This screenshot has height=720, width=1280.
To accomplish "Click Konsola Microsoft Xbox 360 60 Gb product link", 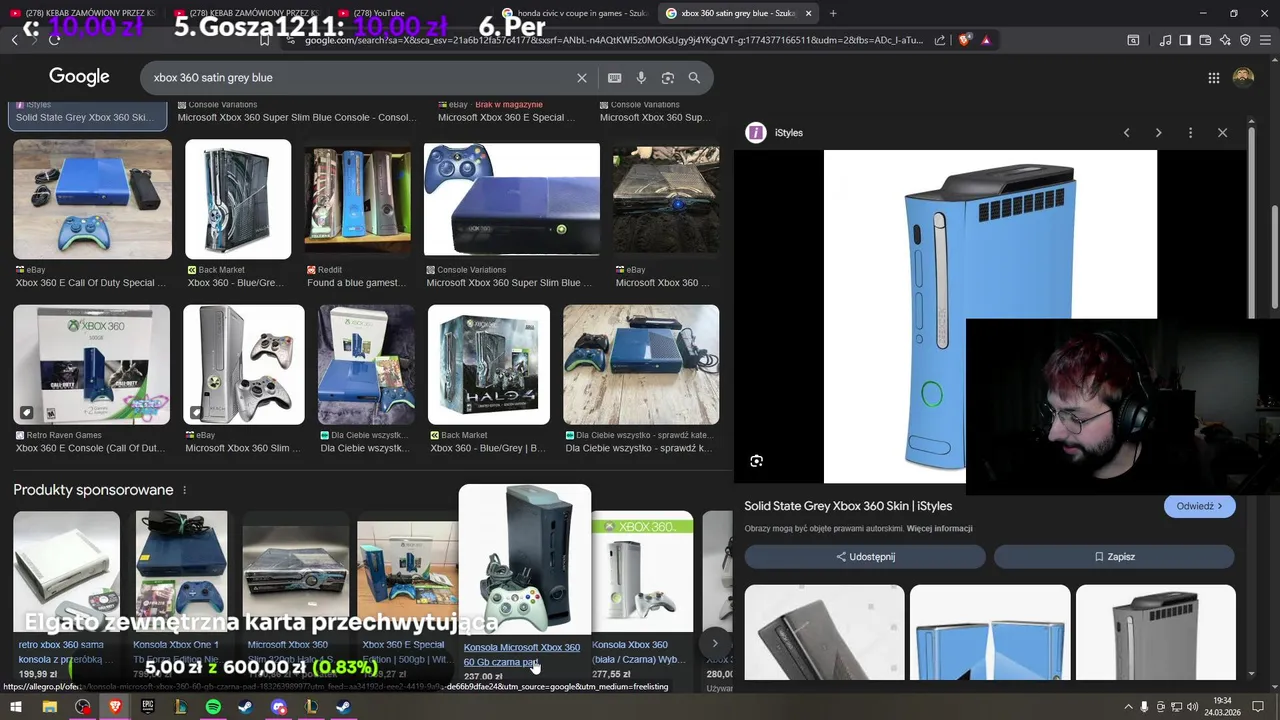I will pos(521,655).
